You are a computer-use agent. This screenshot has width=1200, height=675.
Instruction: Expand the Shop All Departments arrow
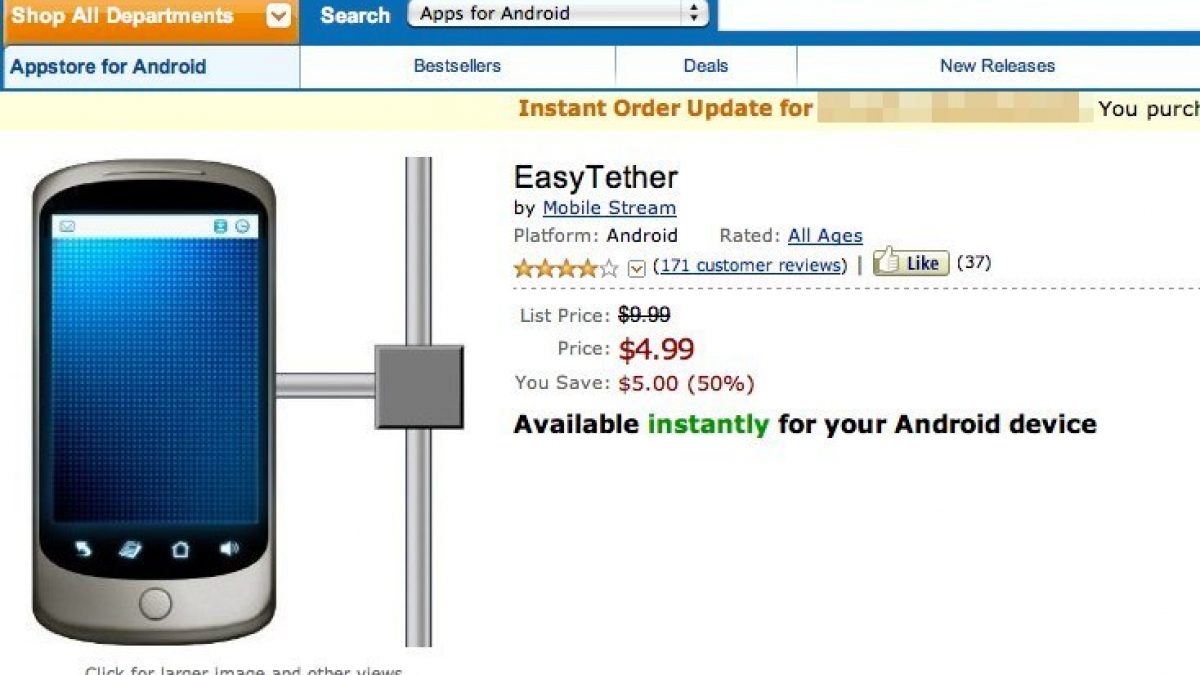(281, 16)
